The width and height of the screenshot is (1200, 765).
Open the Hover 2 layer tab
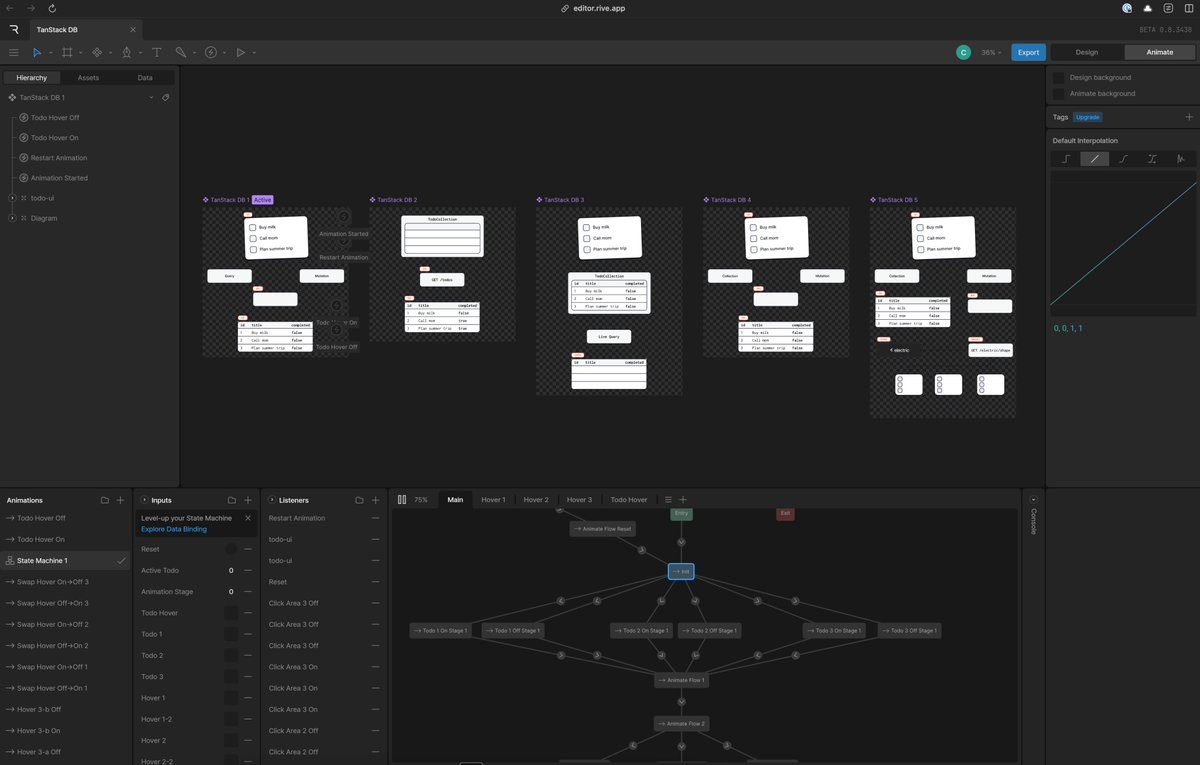click(536, 500)
